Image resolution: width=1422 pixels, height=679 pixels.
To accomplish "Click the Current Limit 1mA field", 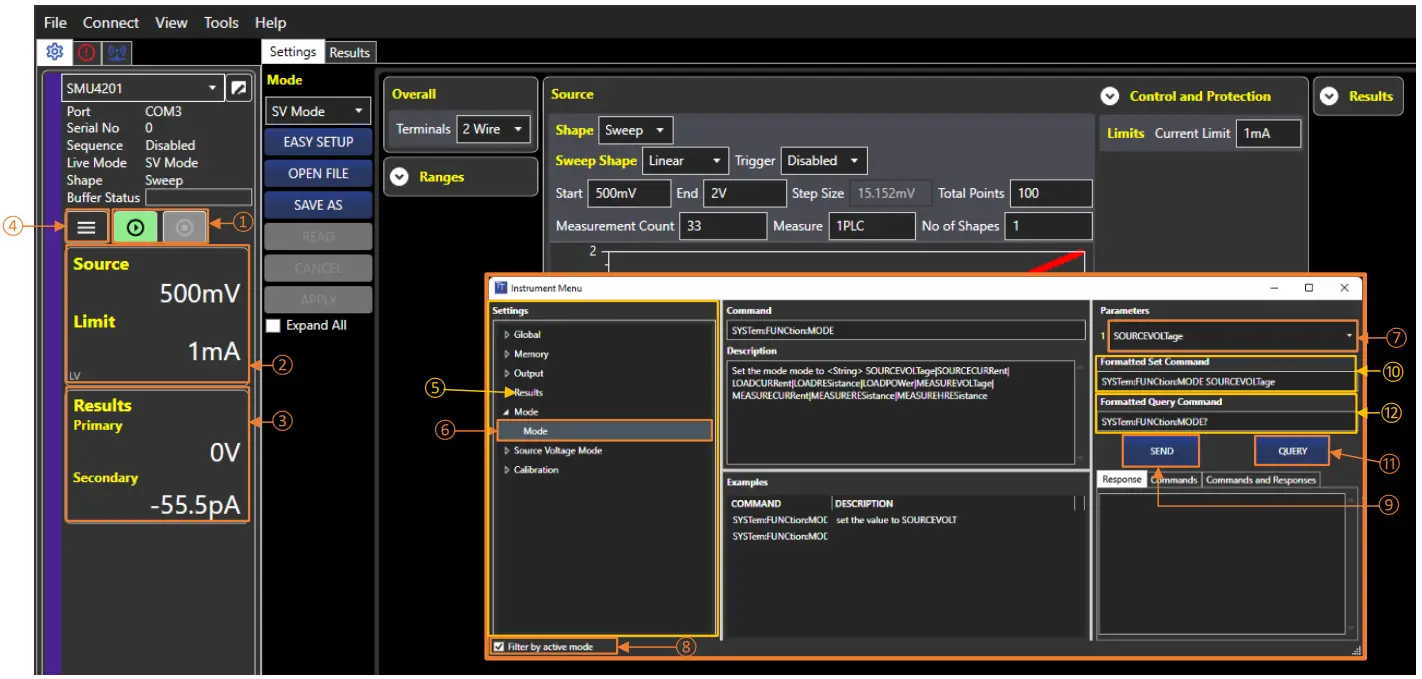I will coord(1269,133).
